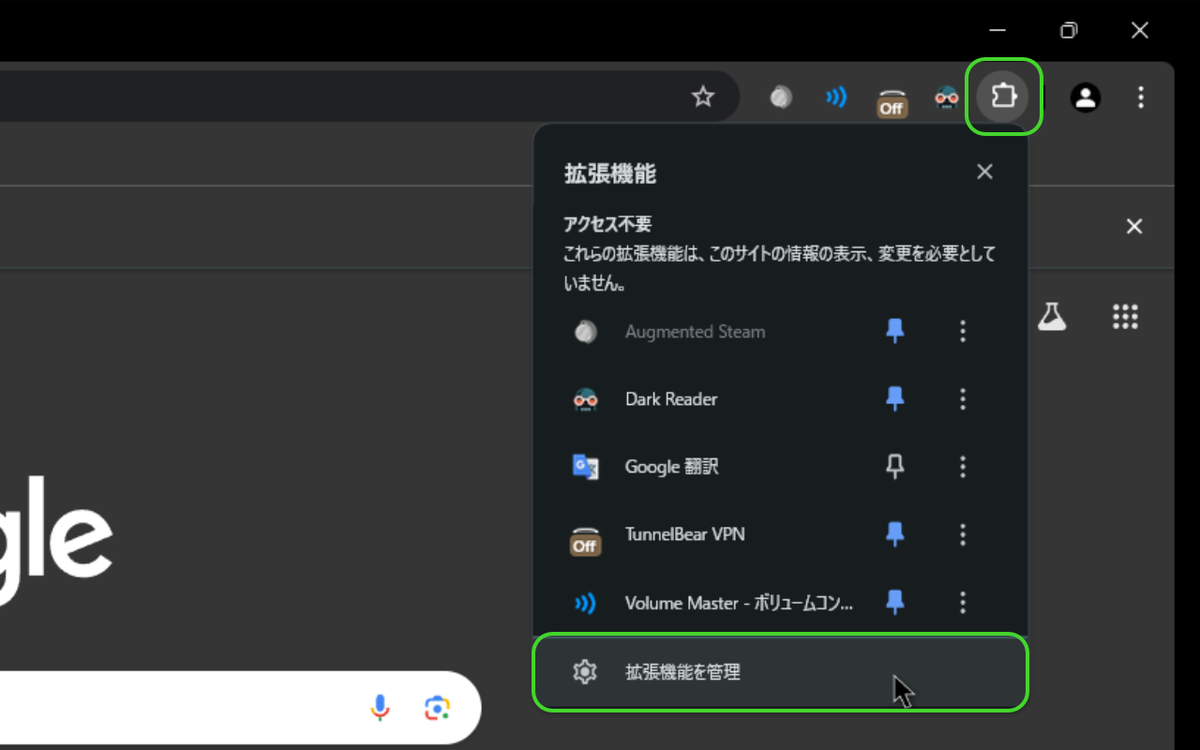Unpin TunnelBear VPN from the toolbar
Screen dimensions: 1200x750
(895, 534)
